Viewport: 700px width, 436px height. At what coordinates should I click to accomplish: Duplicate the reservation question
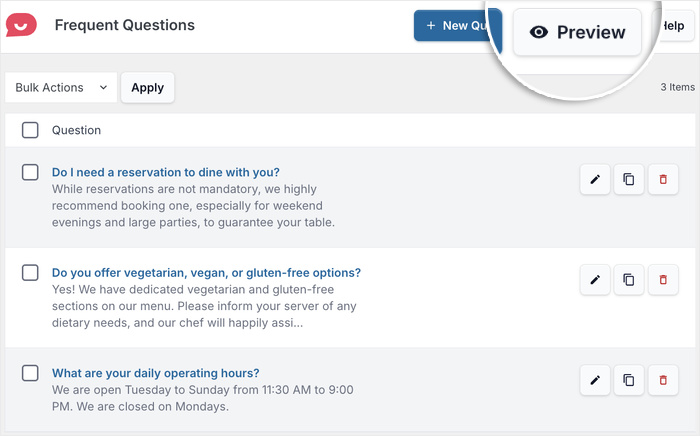[x=628, y=180]
